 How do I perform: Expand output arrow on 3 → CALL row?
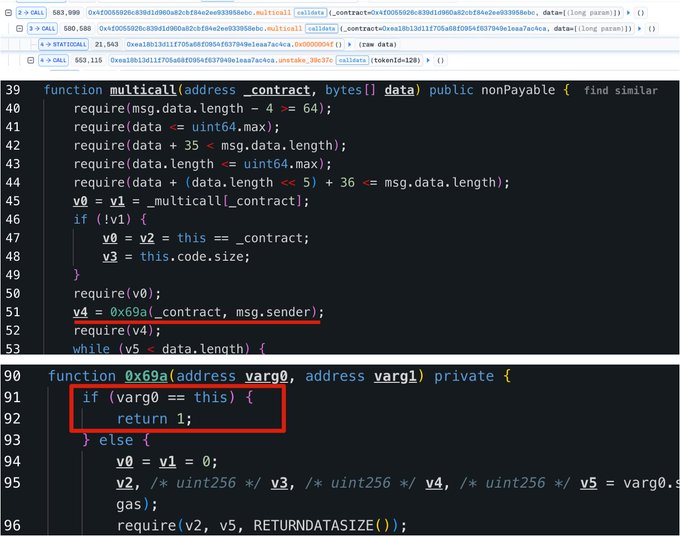[639, 29]
